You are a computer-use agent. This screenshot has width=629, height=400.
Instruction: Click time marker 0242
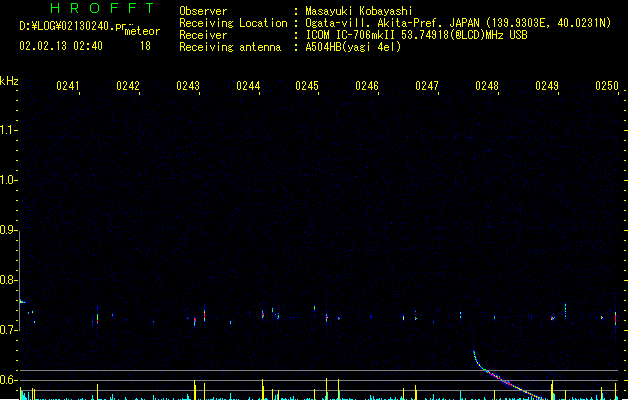[128, 86]
